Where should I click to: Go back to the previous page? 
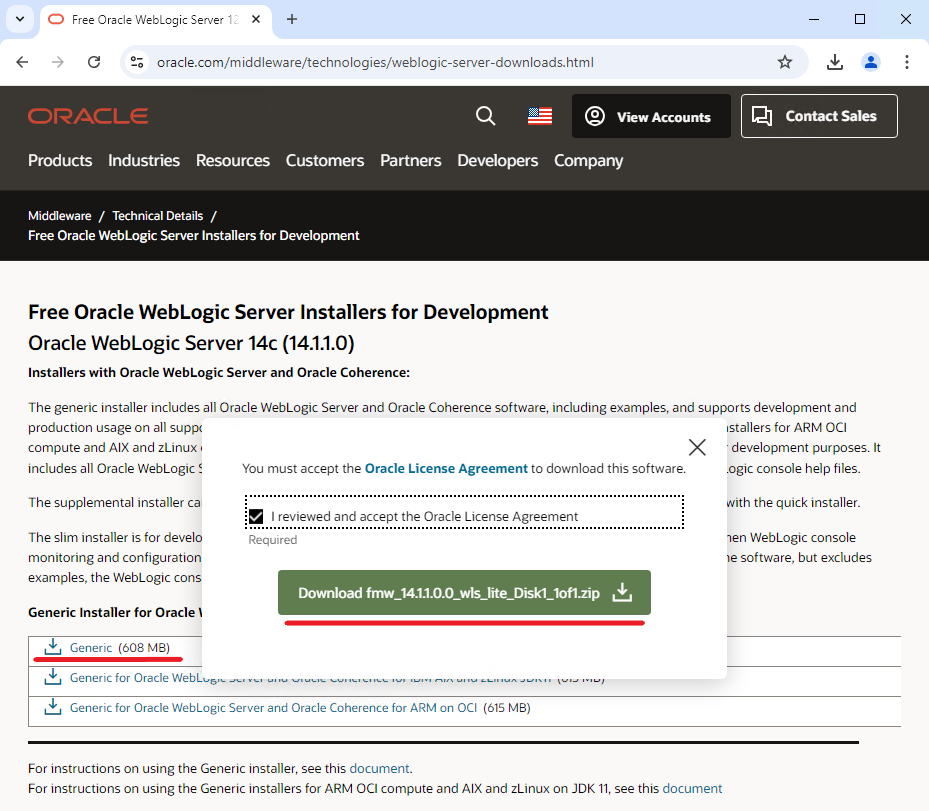pos(23,62)
